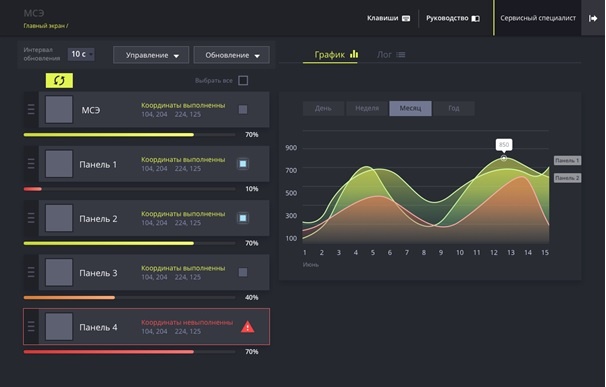Select the Месяц period tab

click(410, 108)
